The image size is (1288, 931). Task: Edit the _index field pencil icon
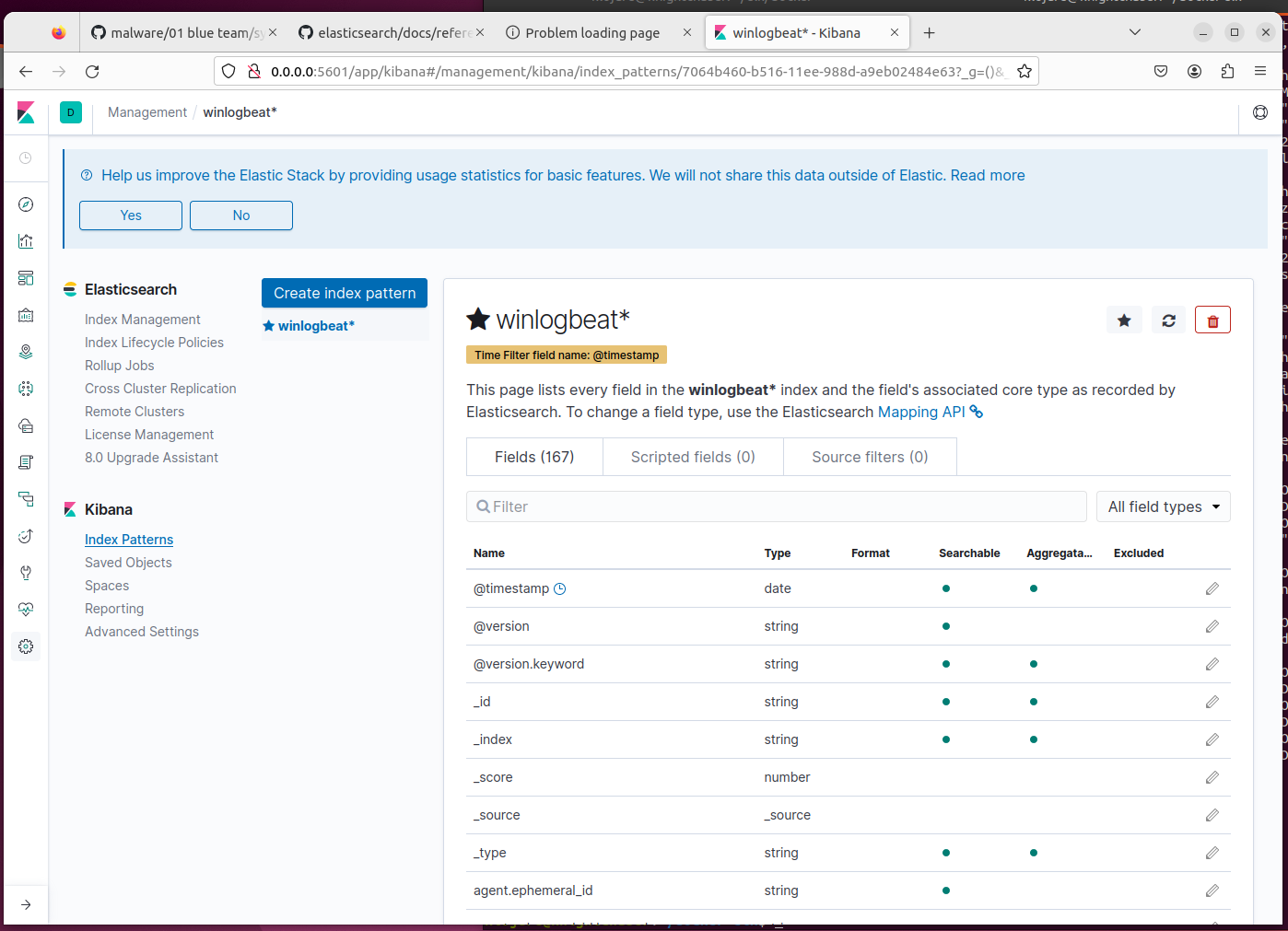pyautogui.click(x=1212, y=739)
